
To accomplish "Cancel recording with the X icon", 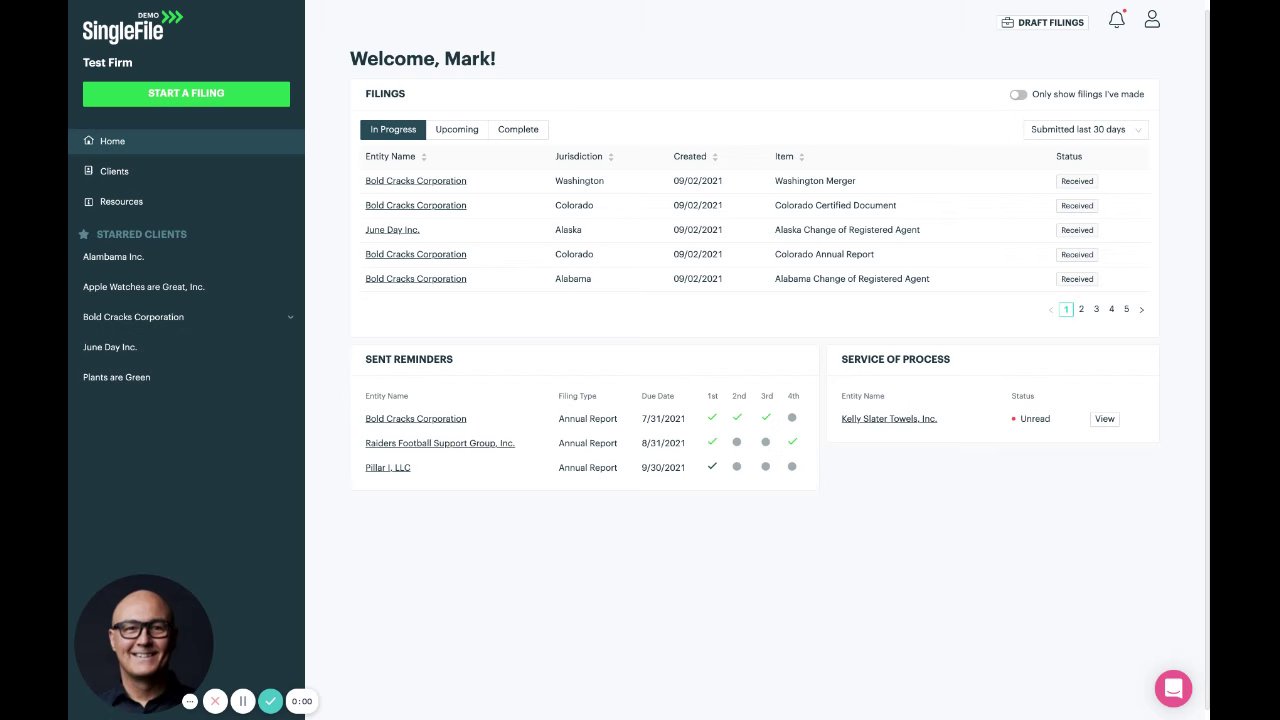I will click(215, 701).
